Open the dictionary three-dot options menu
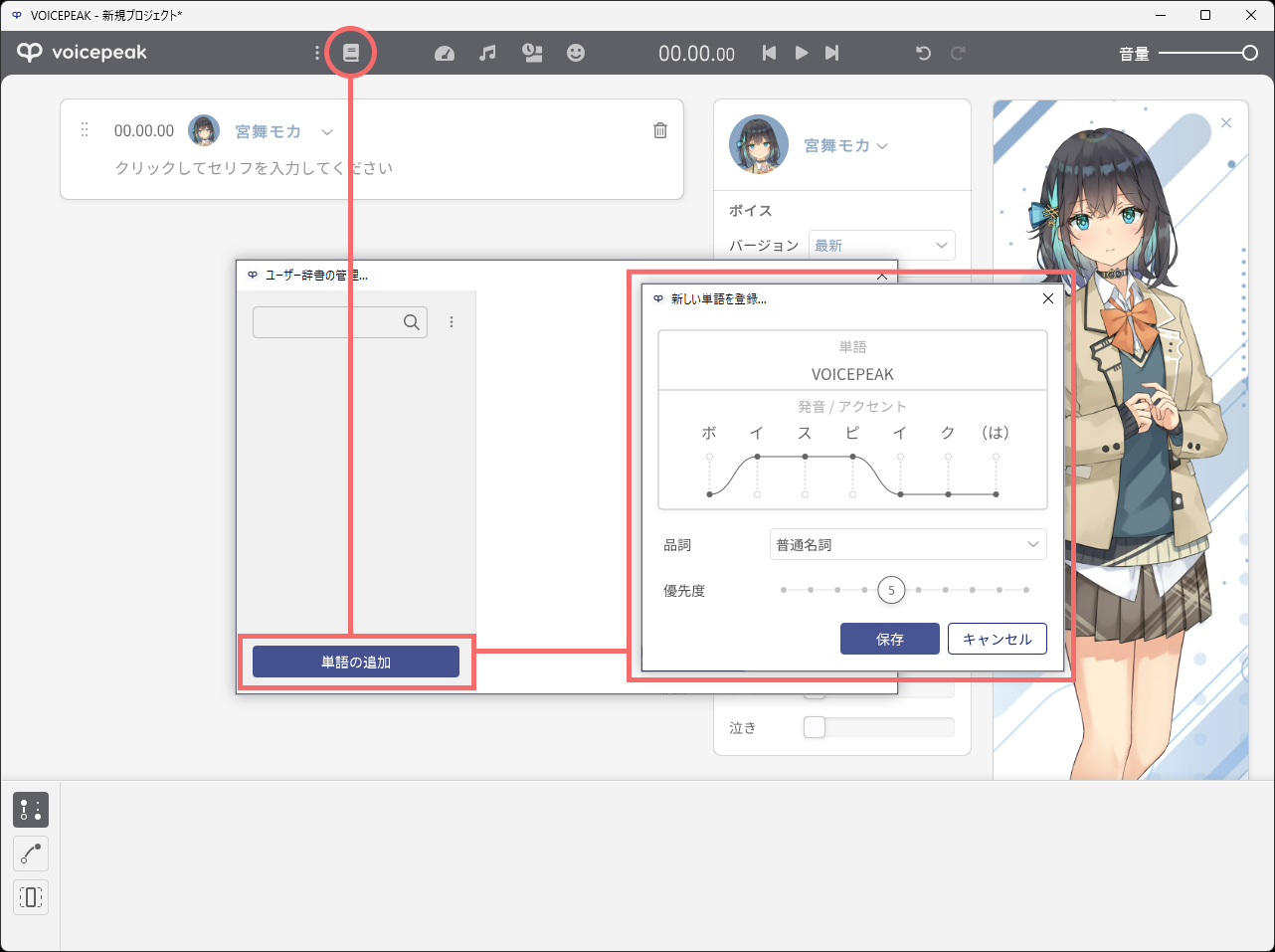The image size is (1275, 952). click(x=452, y=322)
